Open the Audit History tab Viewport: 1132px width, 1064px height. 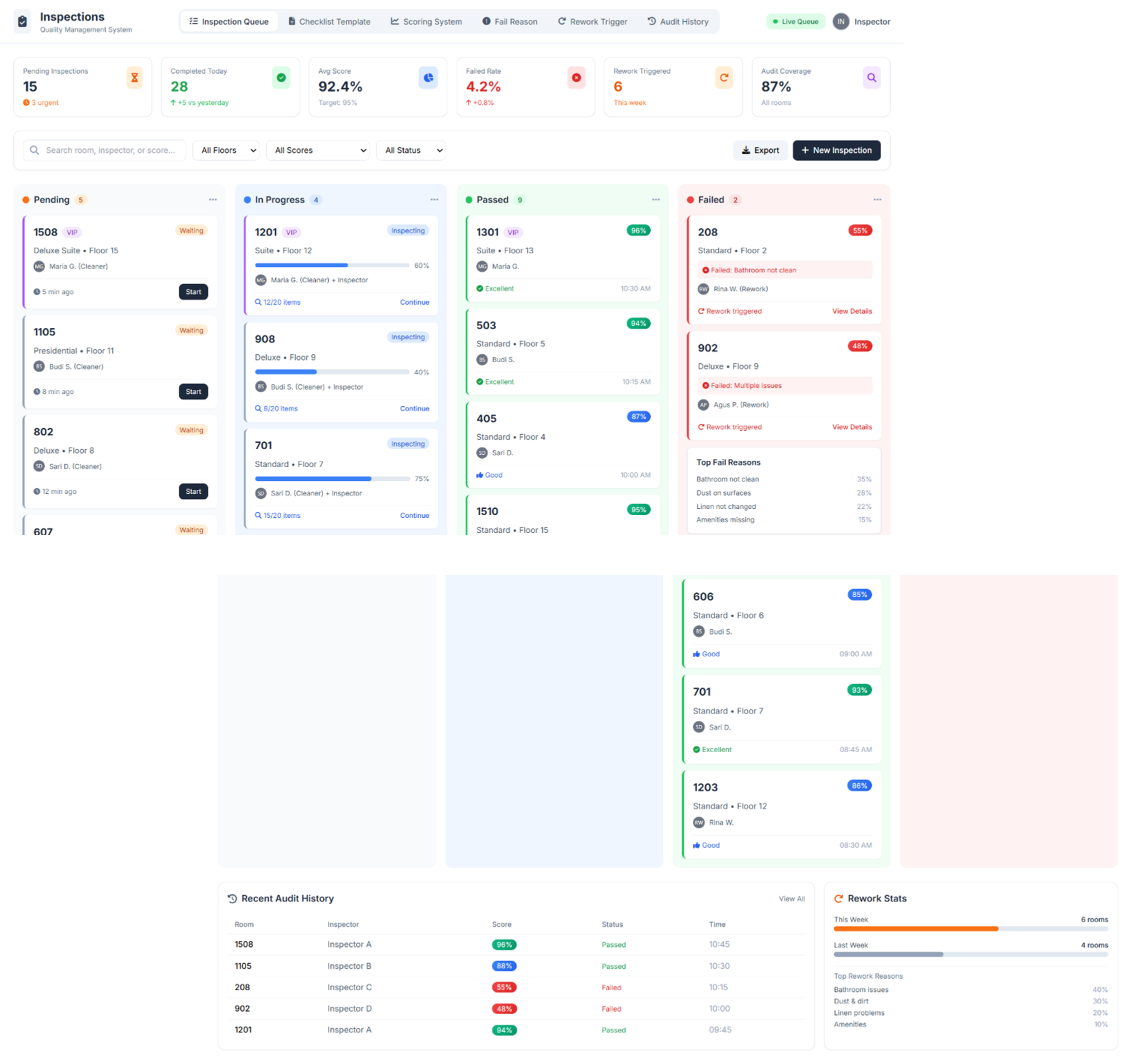677,21
